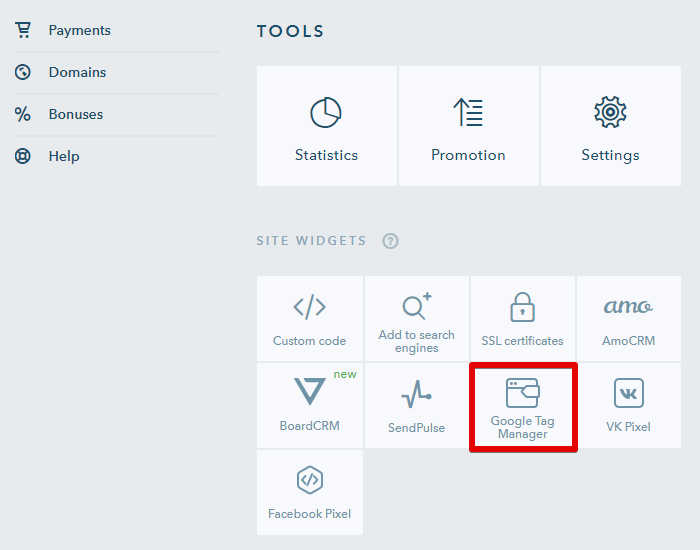Click the green new badge on BoardCRM
This screenshot has height=550, width=700.
pos(345,374)
